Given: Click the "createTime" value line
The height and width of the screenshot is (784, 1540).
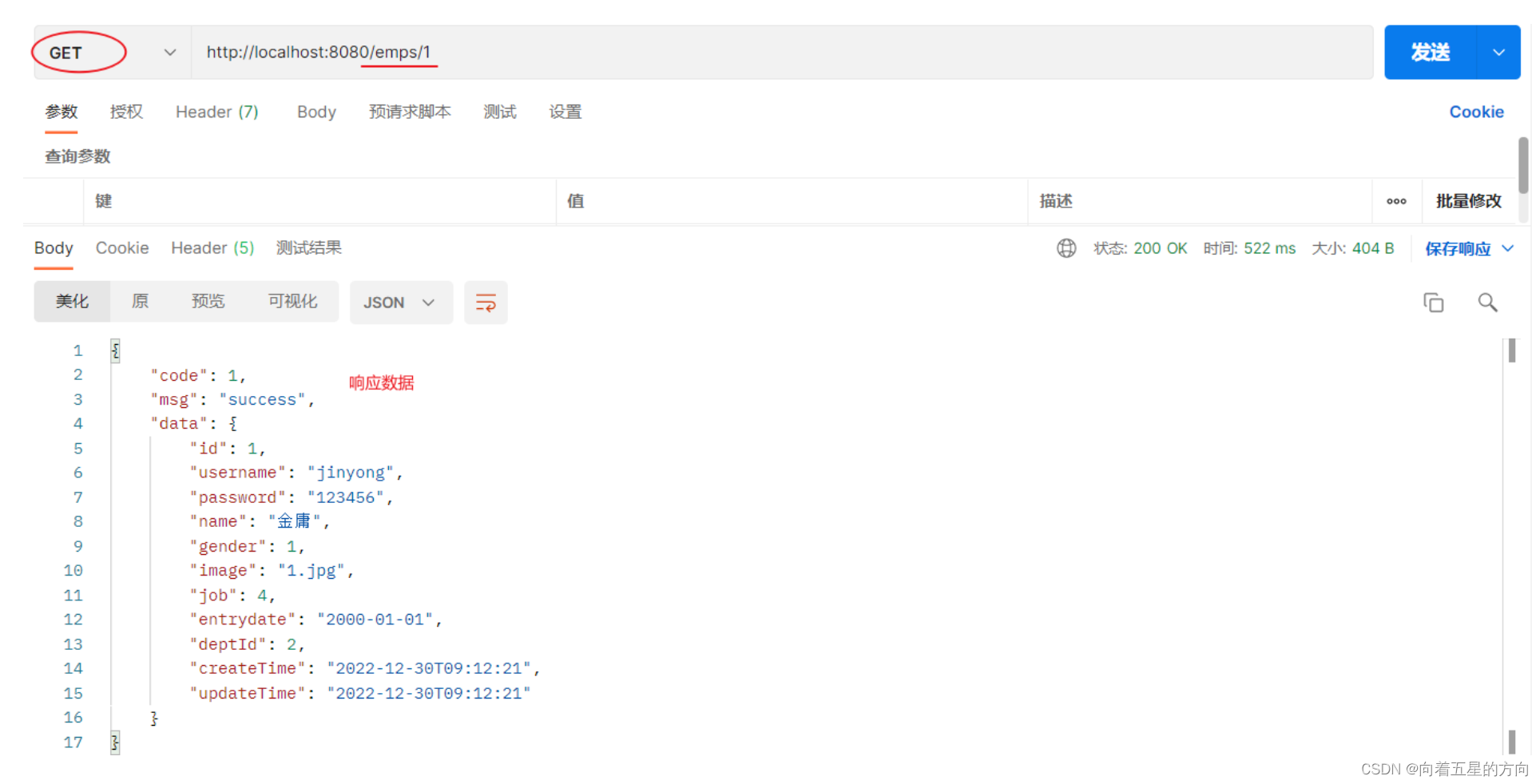Looking at the screenshot, I should click(364, 668).
